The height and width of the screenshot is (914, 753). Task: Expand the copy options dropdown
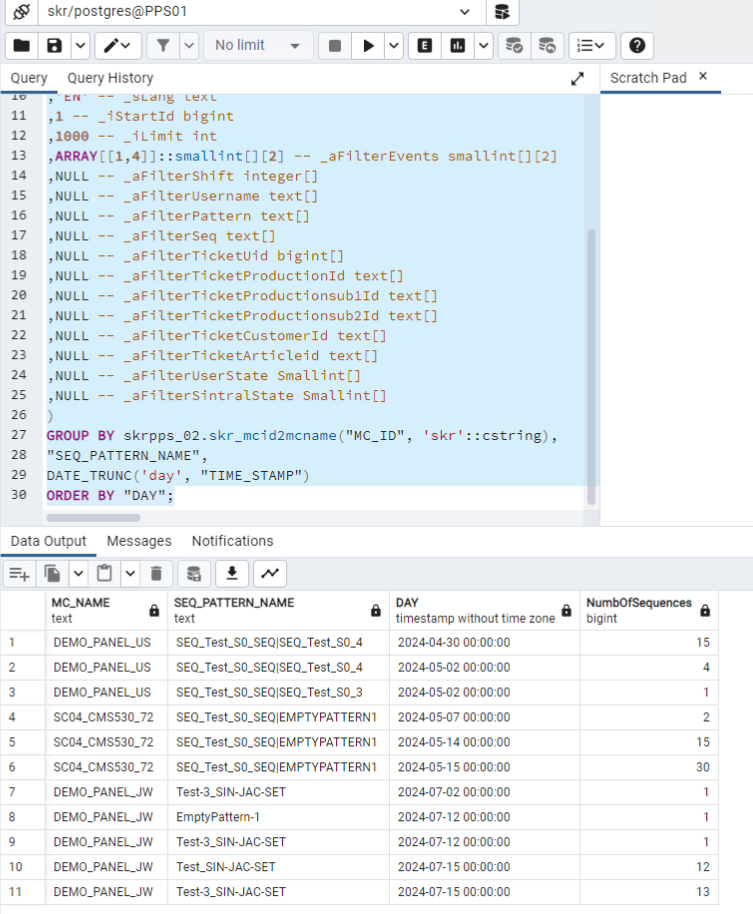click(78, 574)
